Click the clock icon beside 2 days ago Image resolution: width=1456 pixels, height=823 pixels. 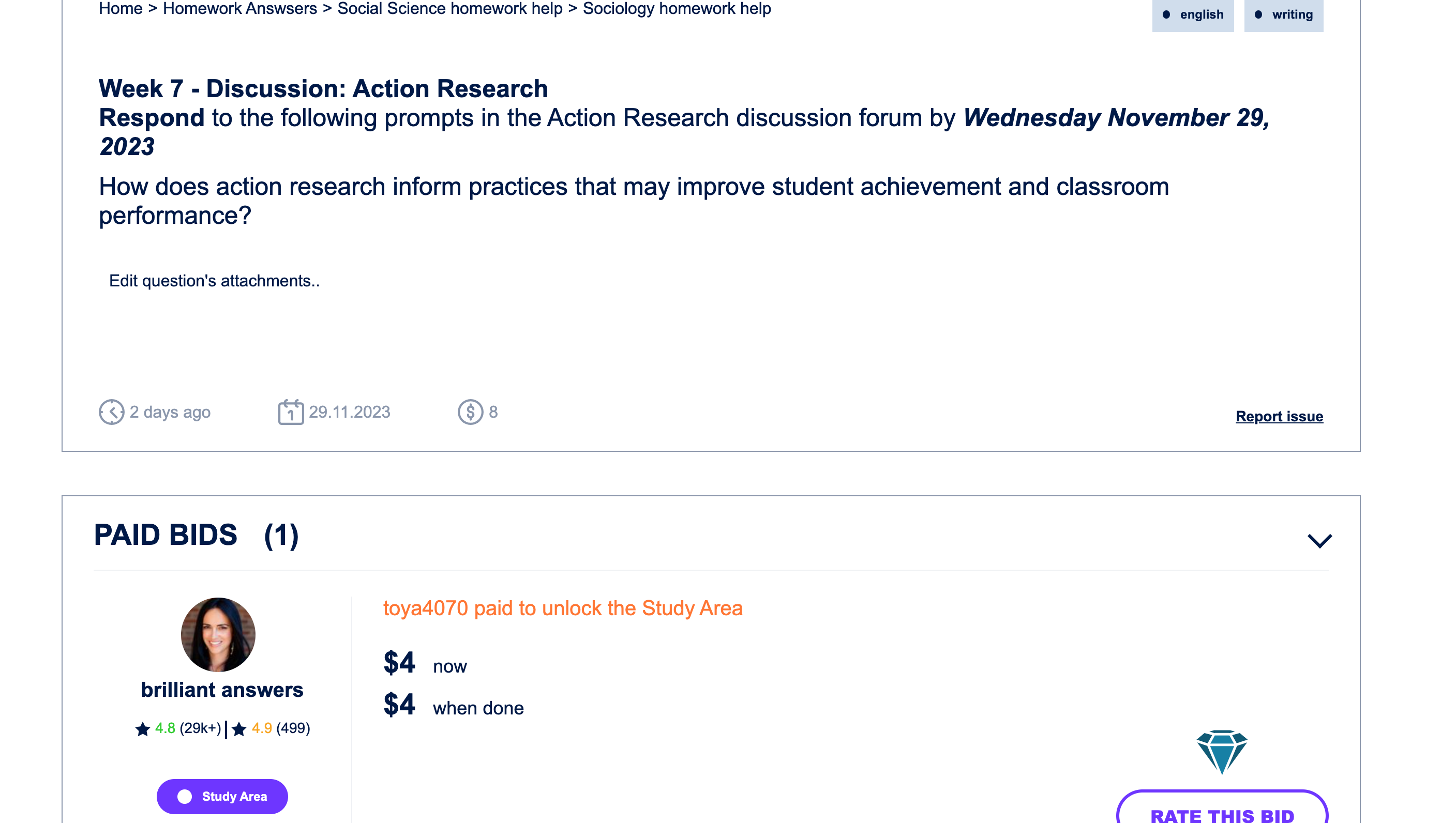[x=111, y=412]
